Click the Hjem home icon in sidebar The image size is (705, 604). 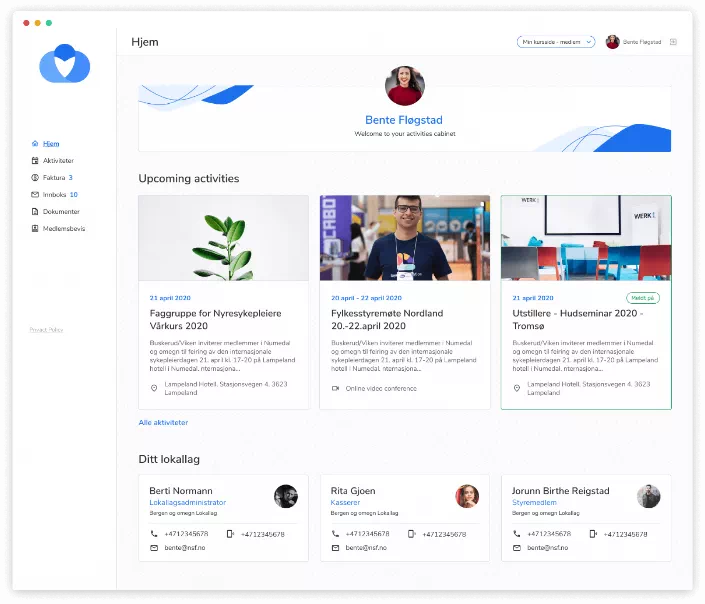[35, 143]
